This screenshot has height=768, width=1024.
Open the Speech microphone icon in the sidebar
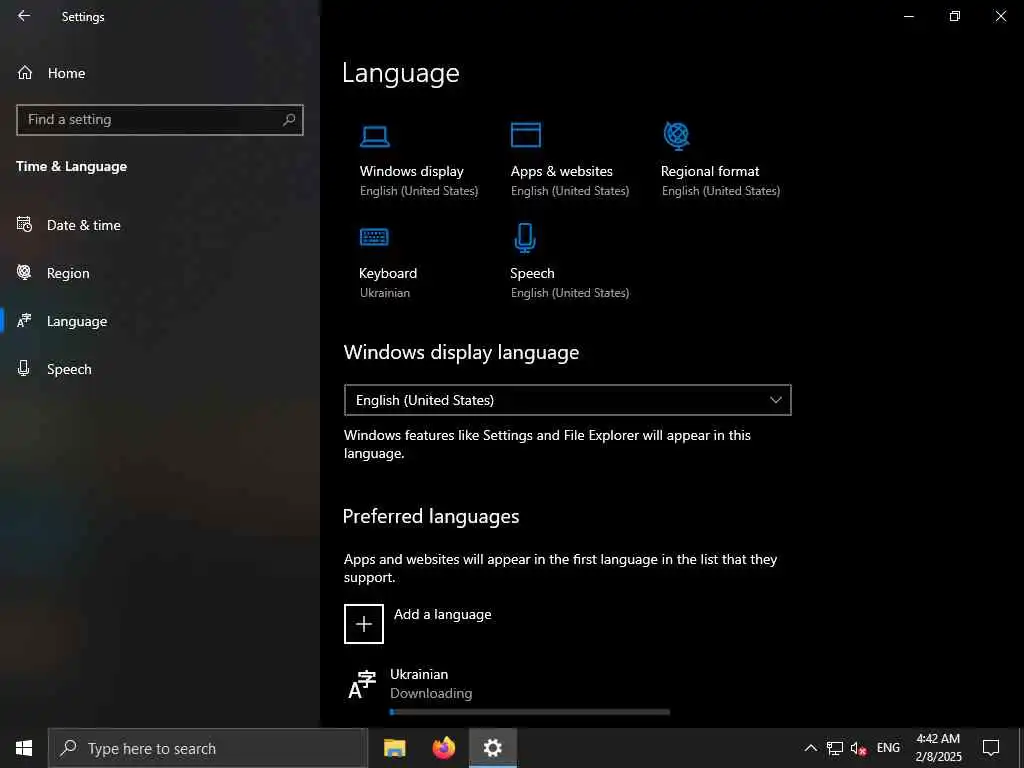coord(24,368)
